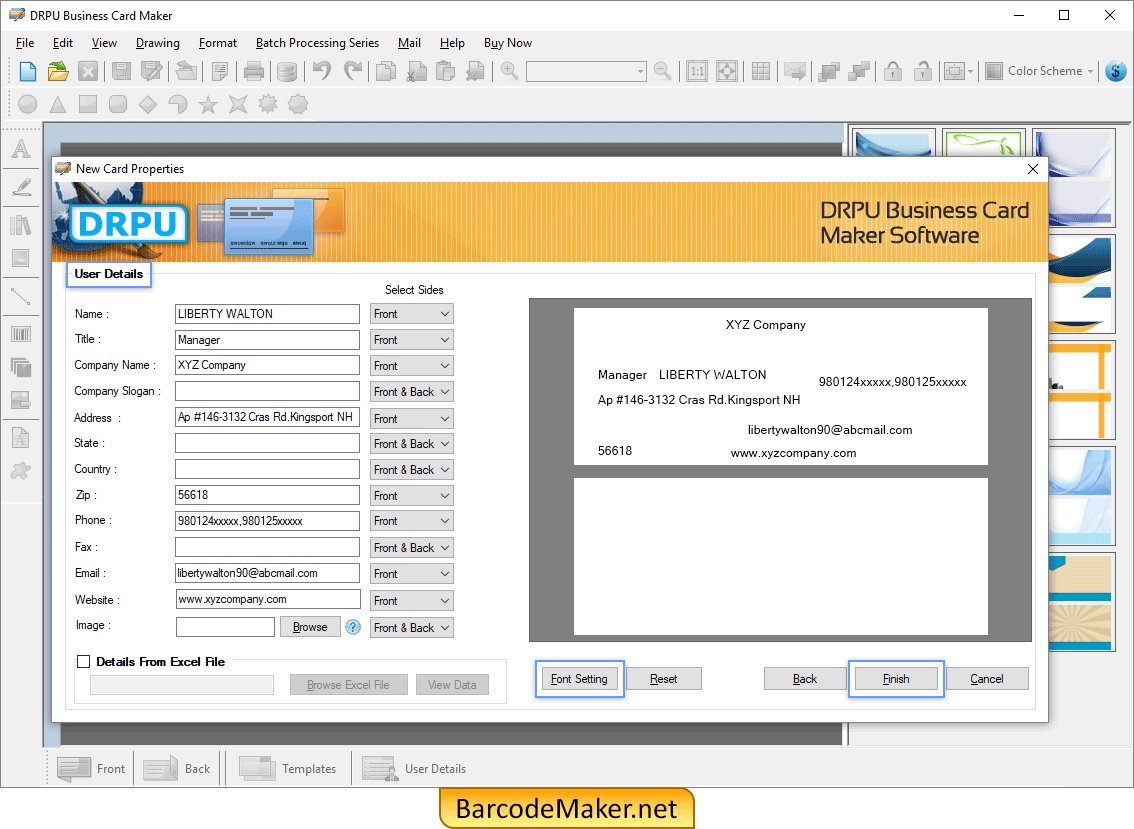Open the Help menu
Viewport: 1134px width, 829px height.
452,43
